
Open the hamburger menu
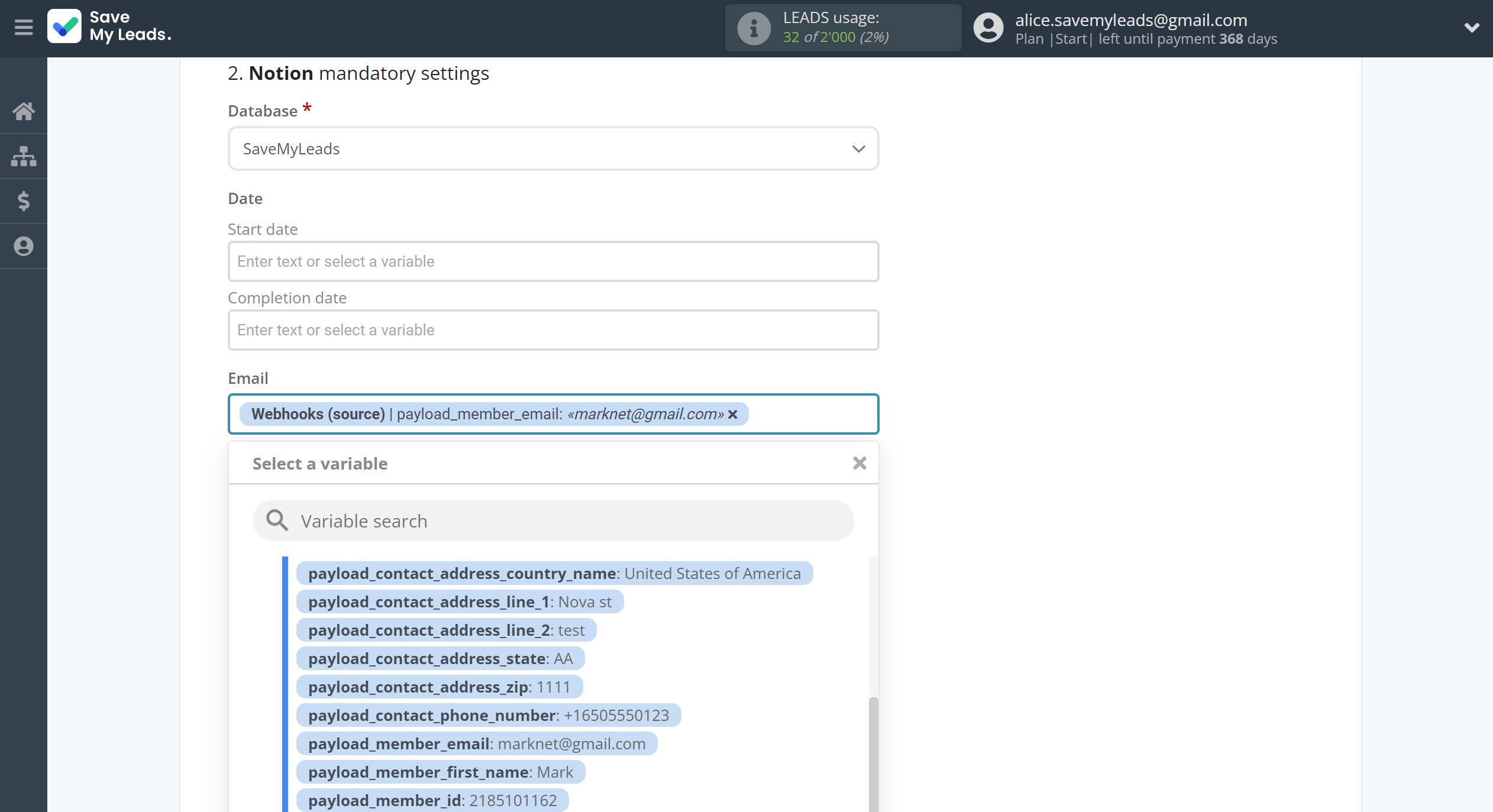(24, 27)
